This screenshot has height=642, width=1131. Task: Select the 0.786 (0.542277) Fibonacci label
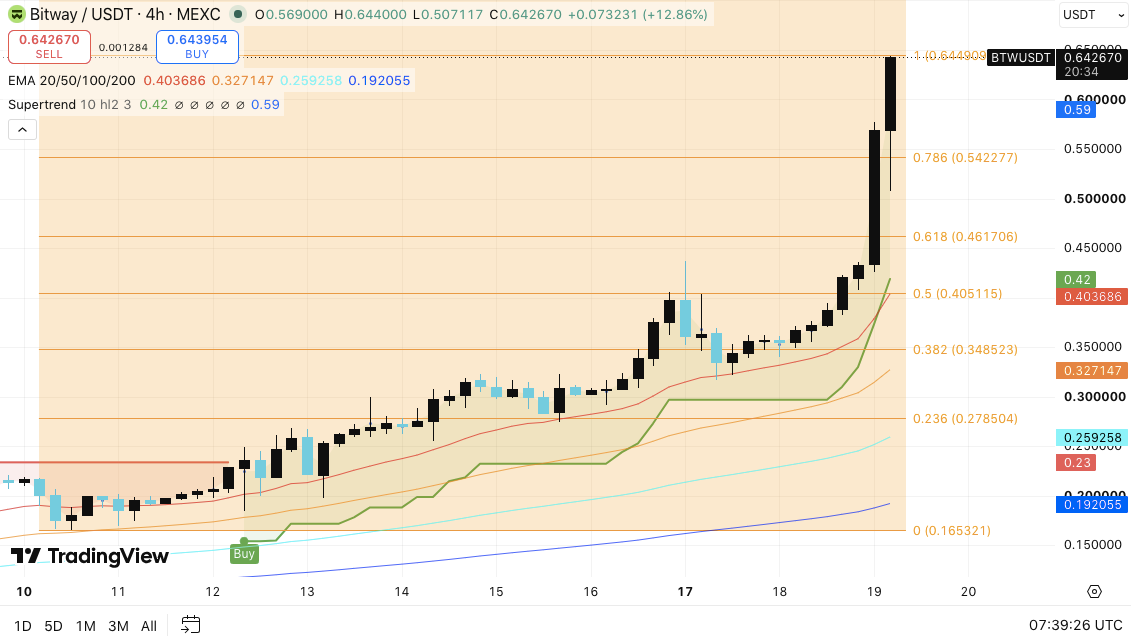pos(965,158)
